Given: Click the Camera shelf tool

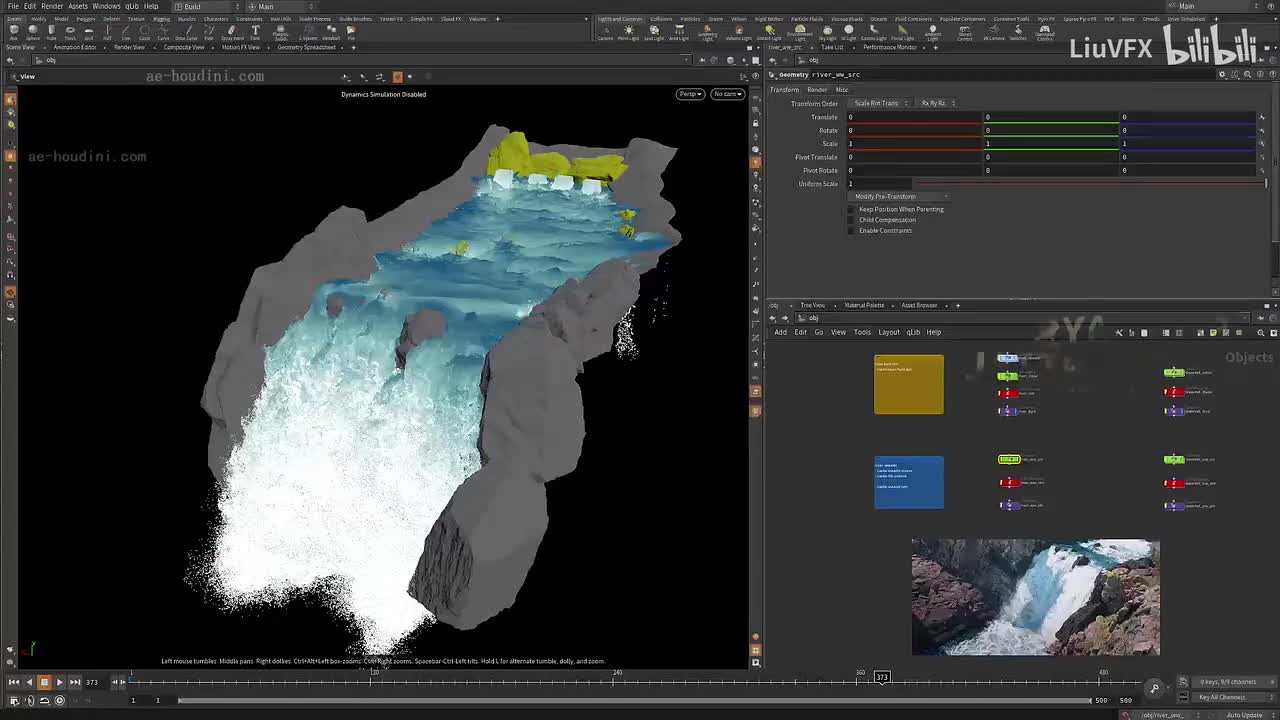Looking at the screenshot, I should pos(605,32).
